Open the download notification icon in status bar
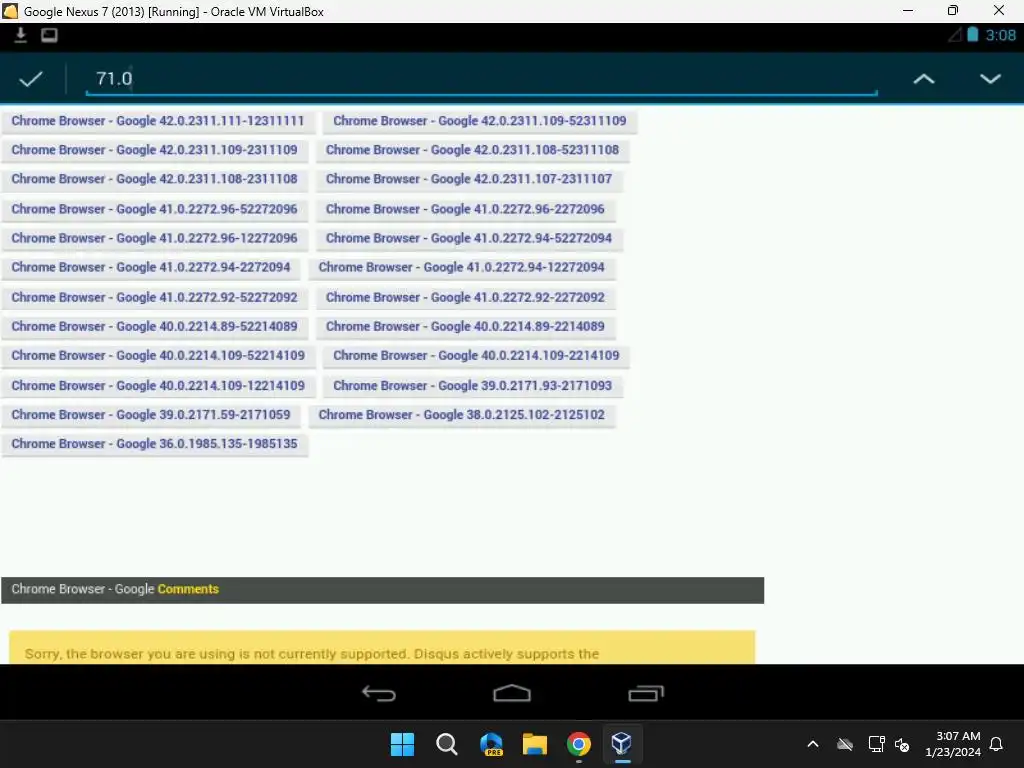Screen dimensions: 1024x768 20,35
